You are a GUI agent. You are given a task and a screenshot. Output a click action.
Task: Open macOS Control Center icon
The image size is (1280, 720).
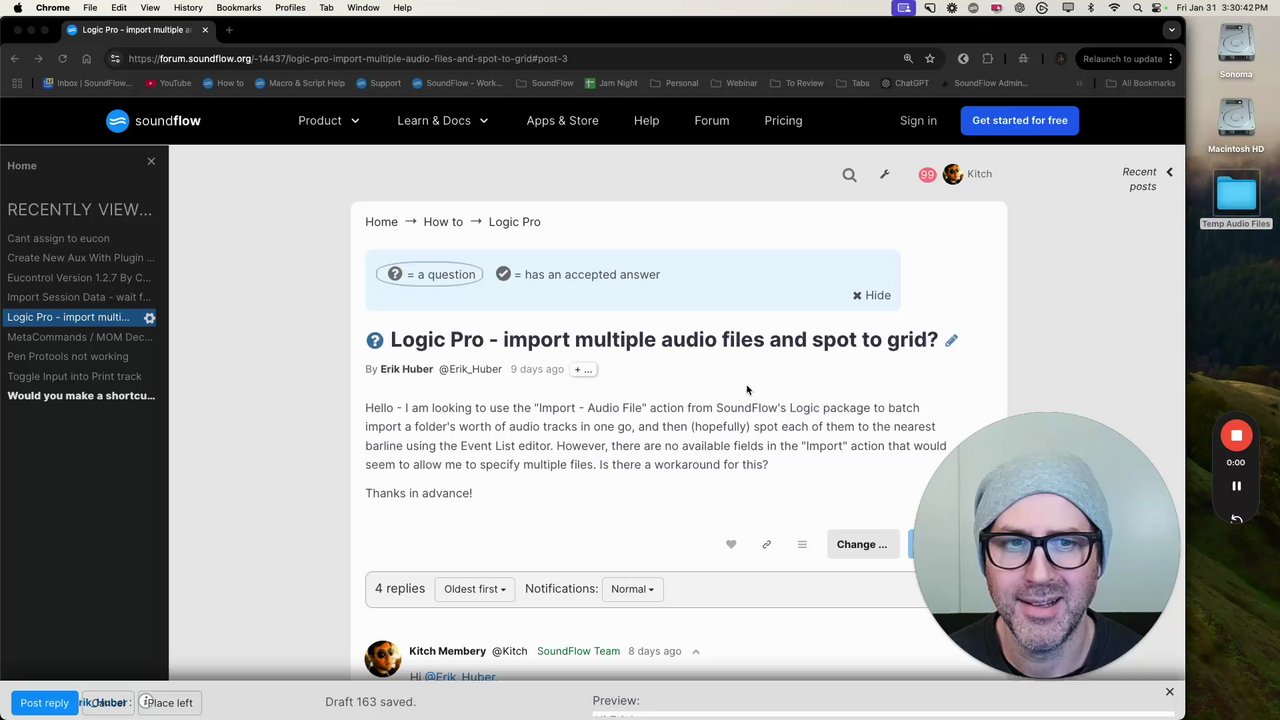(x=1160, y=8)
